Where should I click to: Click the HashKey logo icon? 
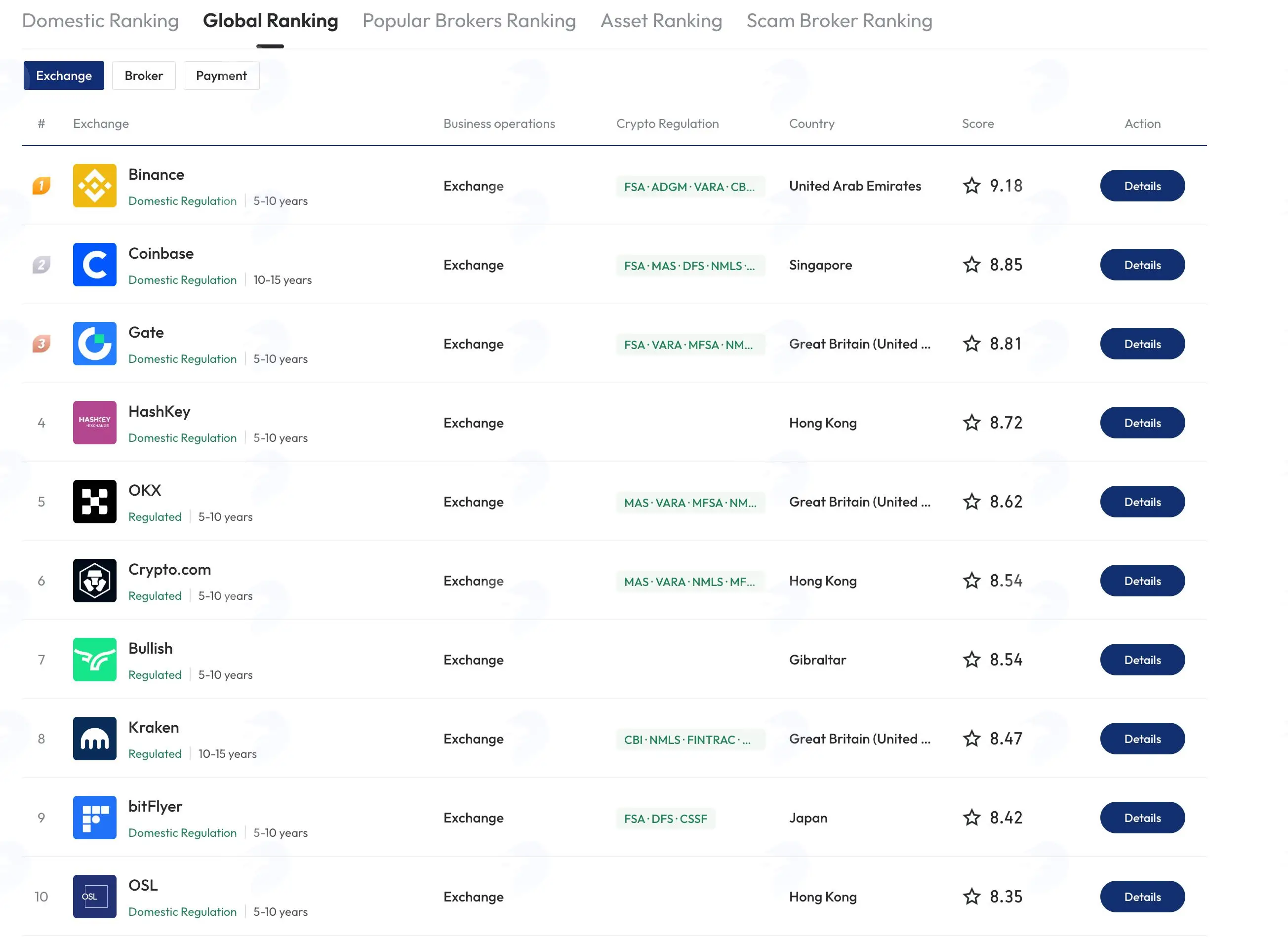point(94,423)
